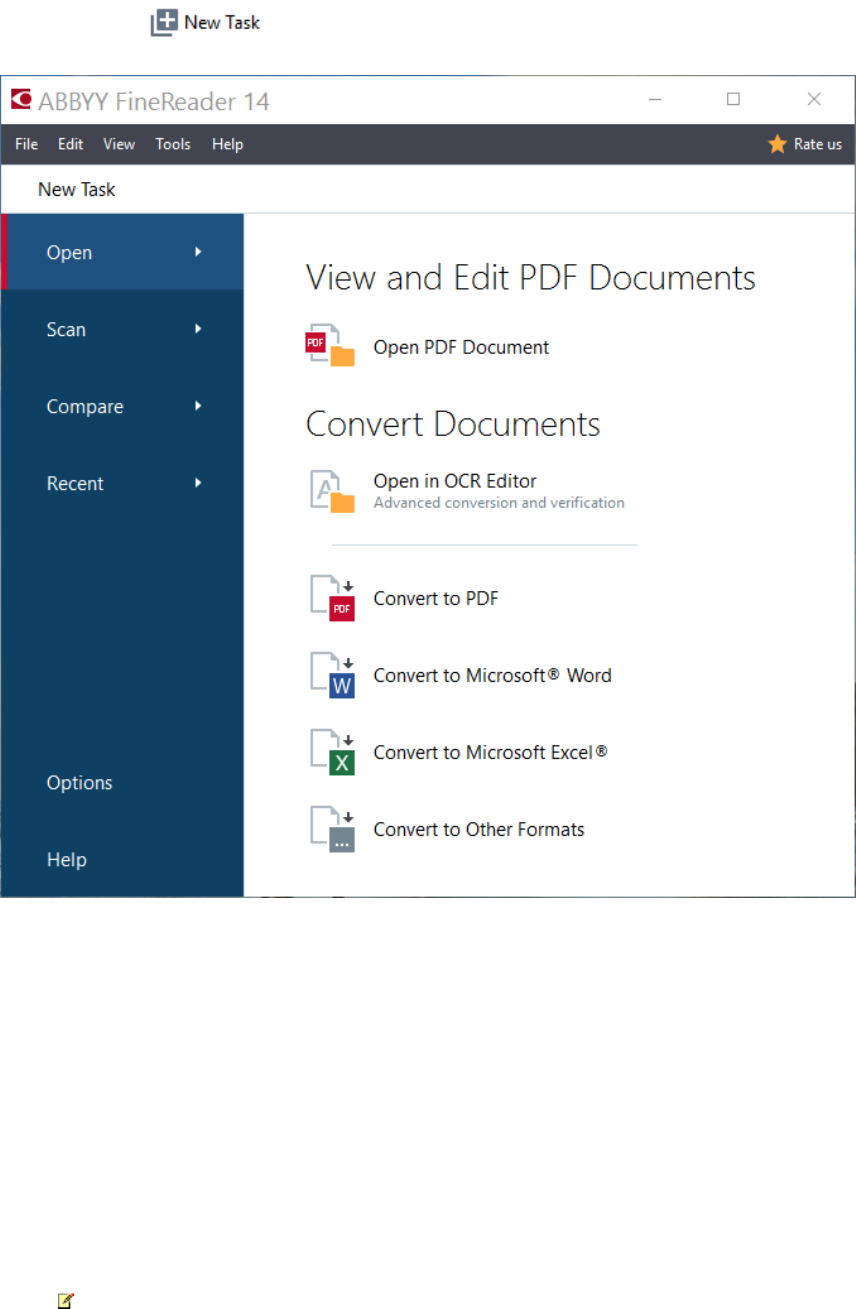Open the View menu
The width and height of the screenshot is (856, 1309).
(119, 144)
